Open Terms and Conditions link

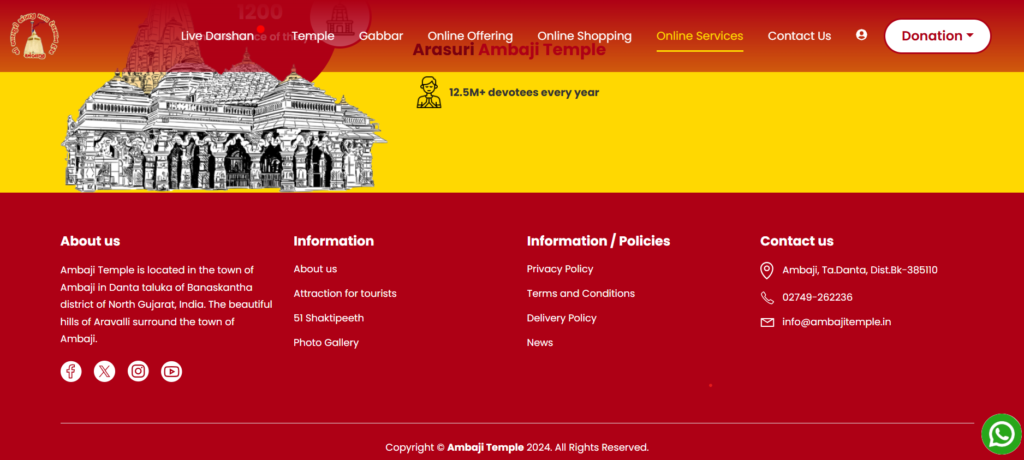[x=581, y=293]
